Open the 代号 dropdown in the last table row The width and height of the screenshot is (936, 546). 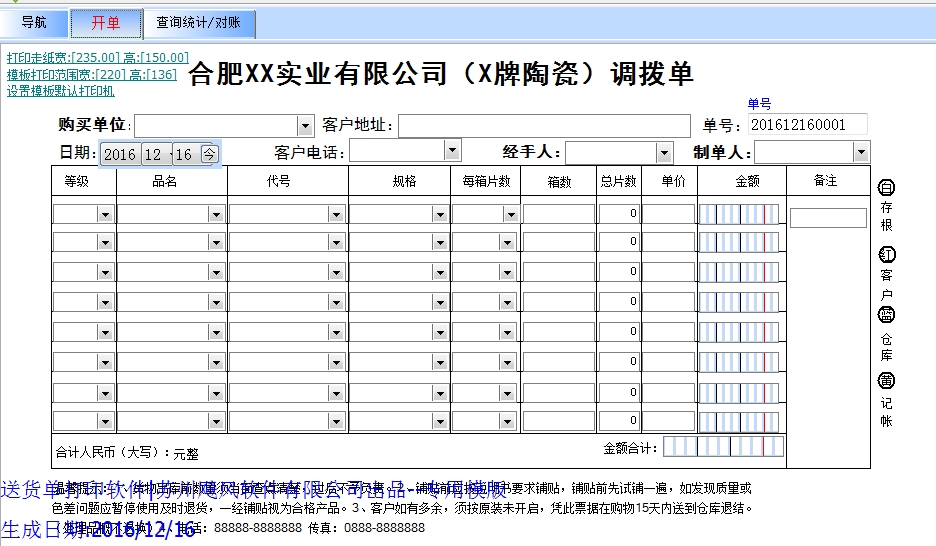coord(336,422)
